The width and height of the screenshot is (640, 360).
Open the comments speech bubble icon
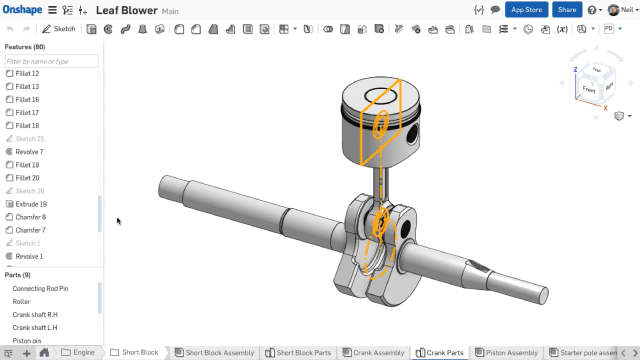(x=495, y=10)
